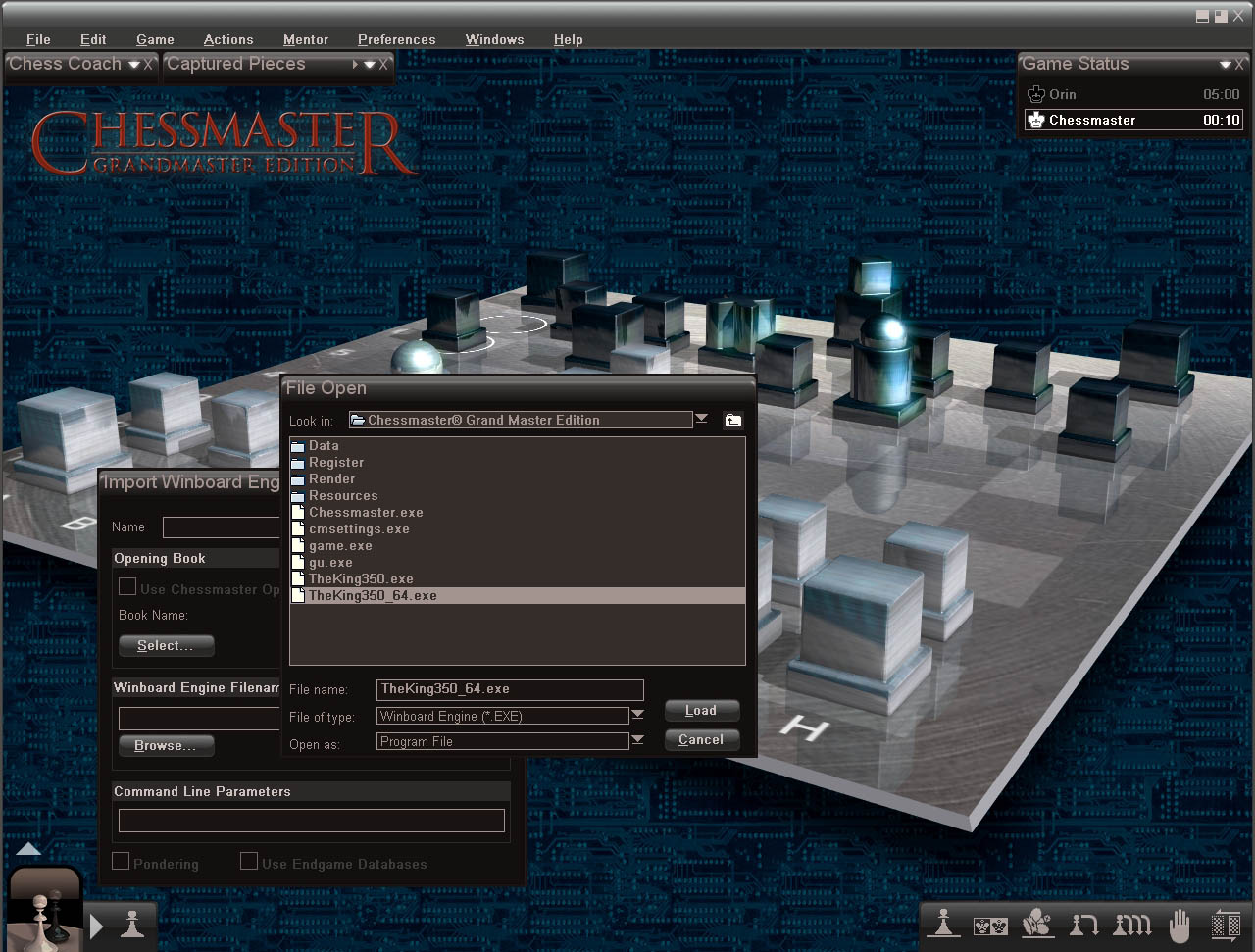The height and width of the screenshot is (952, 1255).
Task: Expand the Look in folder dropdown
Action: click(701, 420)
